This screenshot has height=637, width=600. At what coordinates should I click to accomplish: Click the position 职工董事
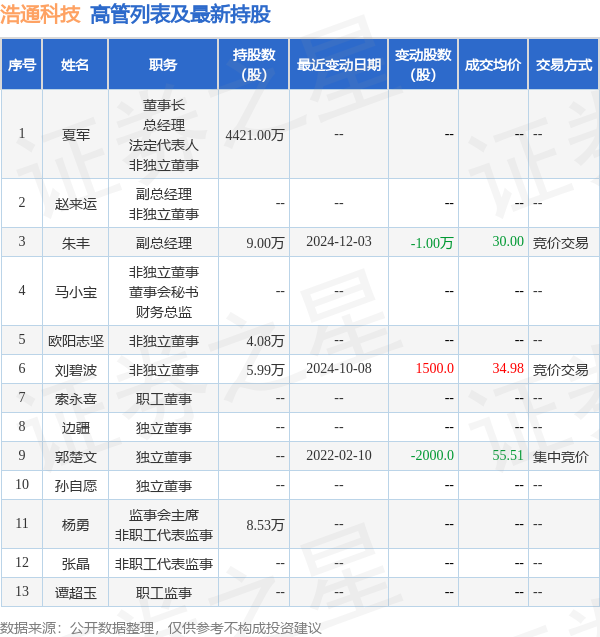point(164,399)
